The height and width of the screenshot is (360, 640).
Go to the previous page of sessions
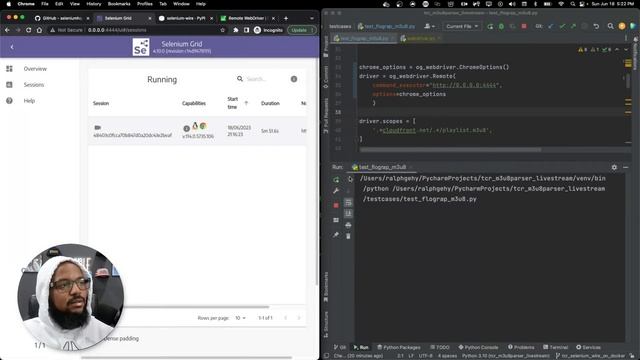point(286,318)
